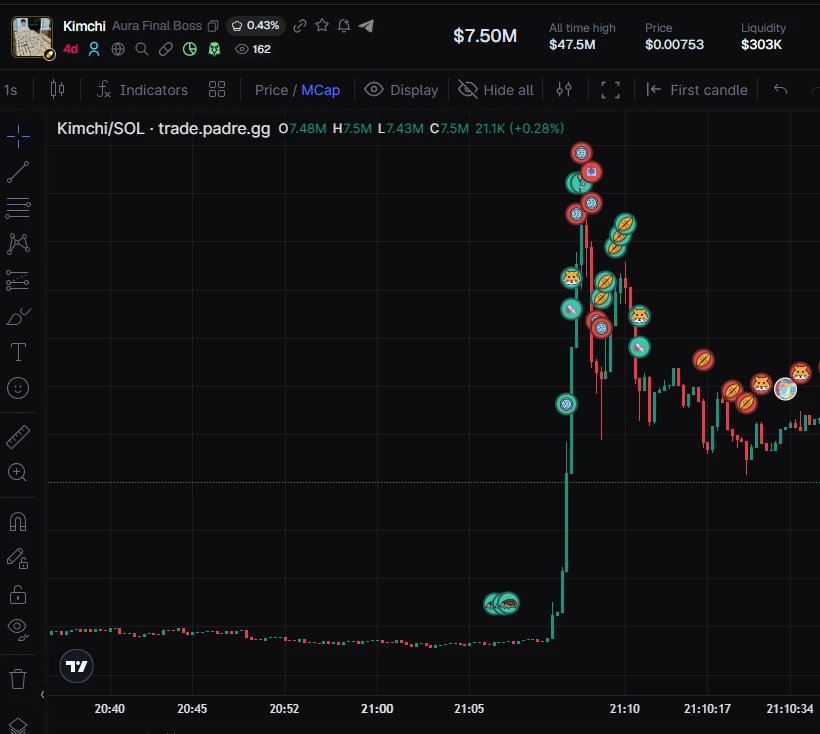Image resolution: width=820 pixels, height=734 pixels.
Task: Select the trend line drawing tool
Action: tap(18, 172)
